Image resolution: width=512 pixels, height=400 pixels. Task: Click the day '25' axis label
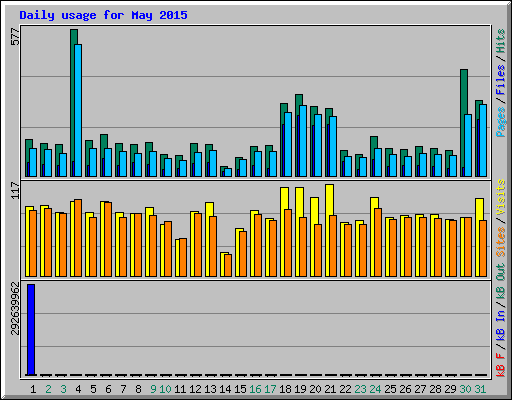tap(390, 389)
